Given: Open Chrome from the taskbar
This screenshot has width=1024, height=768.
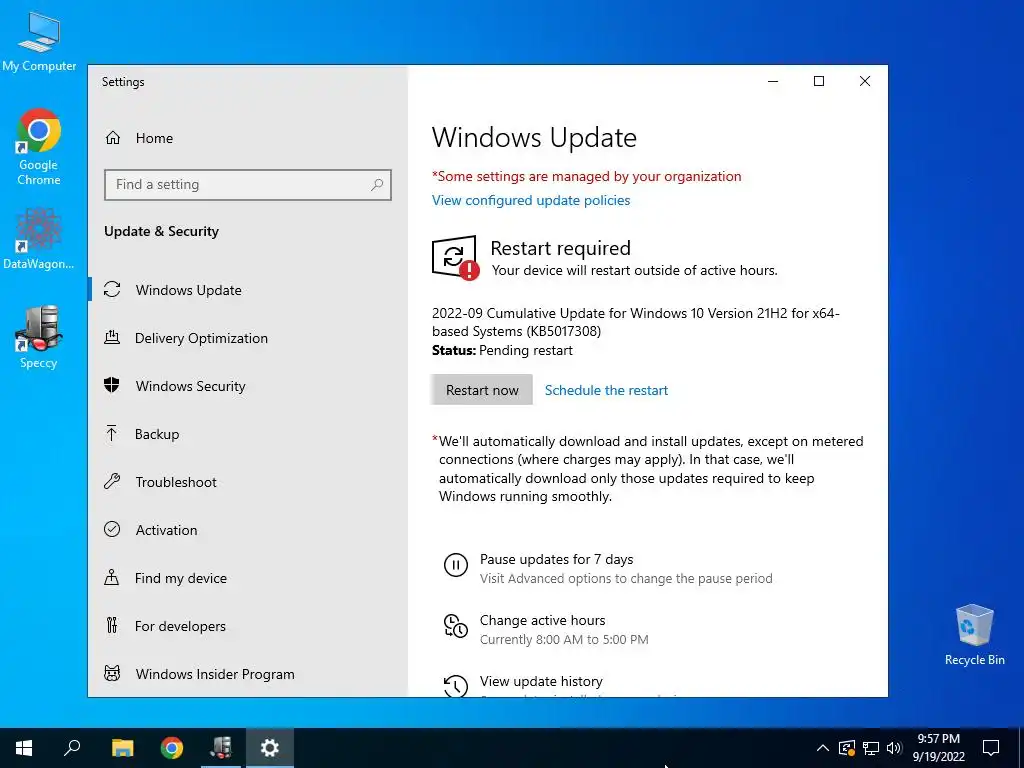Looking at the screenshot, I should pyautogui.click(x=172, y=748).
